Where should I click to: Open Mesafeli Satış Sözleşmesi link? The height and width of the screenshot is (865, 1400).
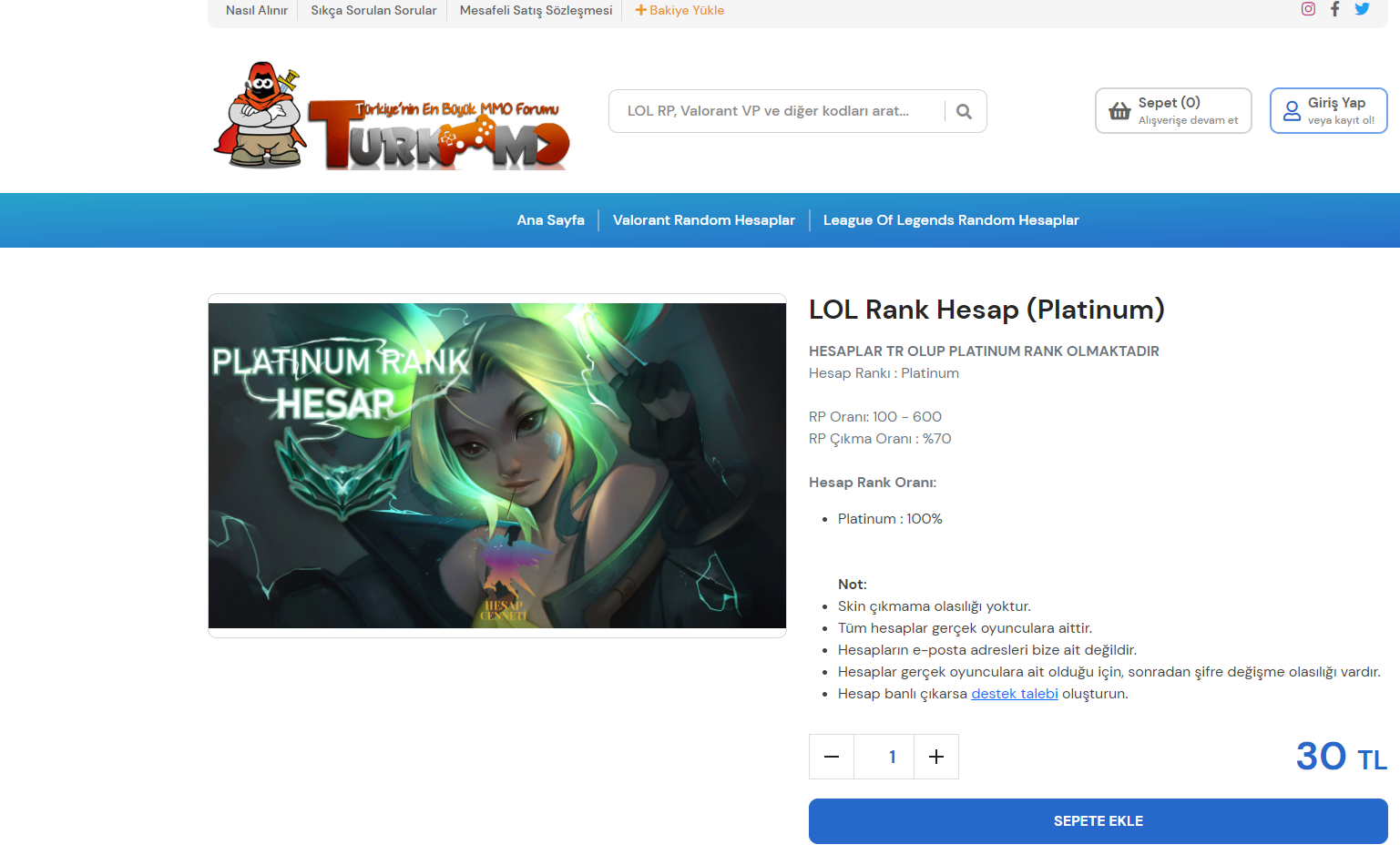coord(536,10)
